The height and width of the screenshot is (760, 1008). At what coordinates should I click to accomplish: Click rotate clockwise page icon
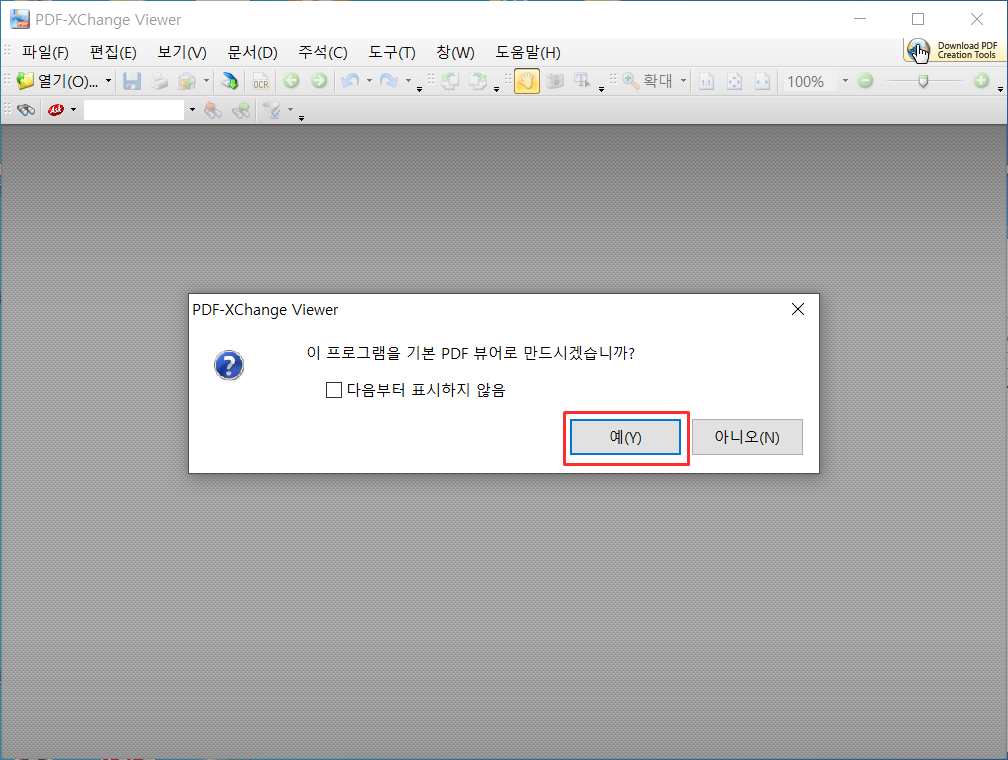click(478, 81)
